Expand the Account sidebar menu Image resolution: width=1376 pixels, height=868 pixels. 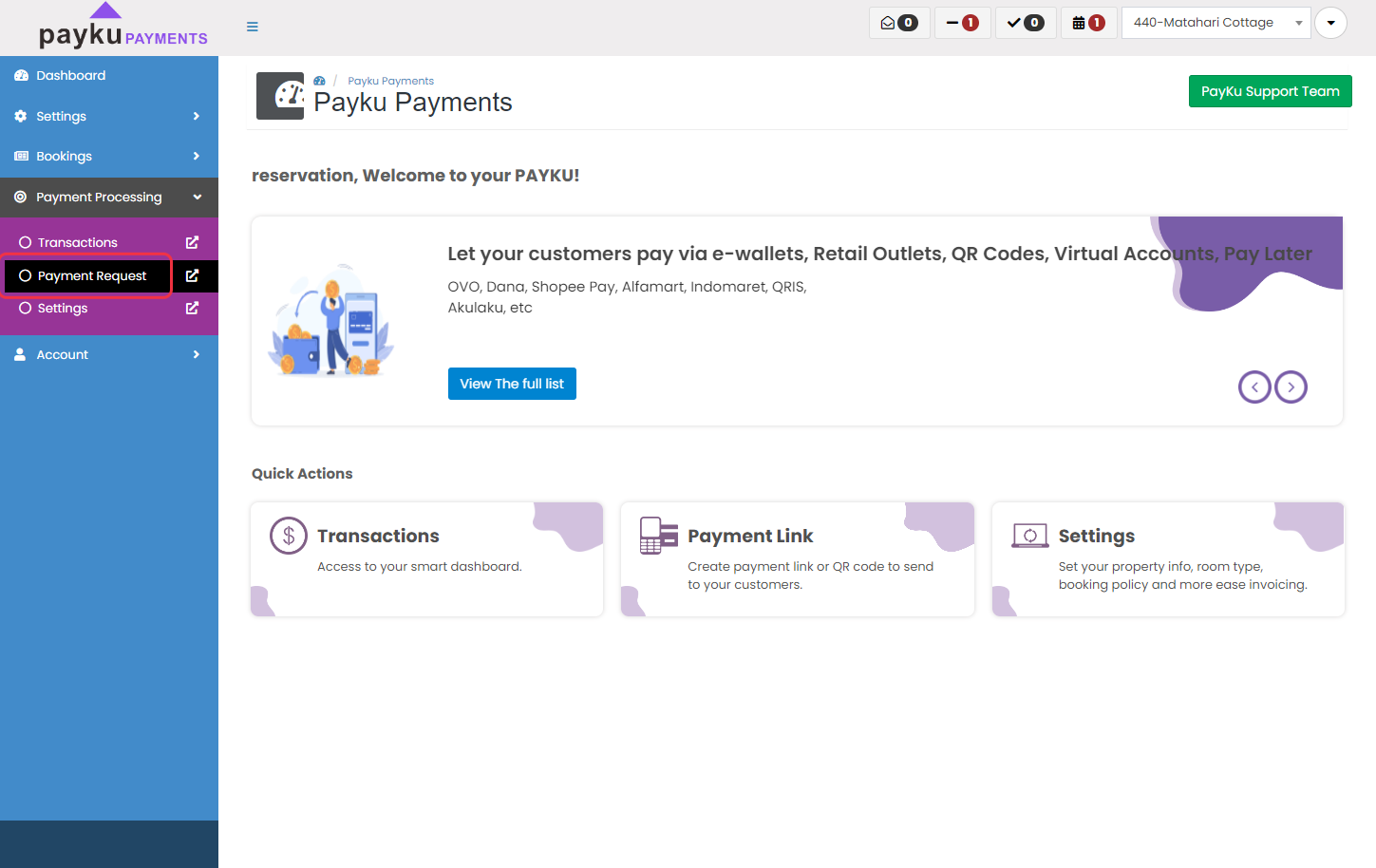tap(109, 354)
